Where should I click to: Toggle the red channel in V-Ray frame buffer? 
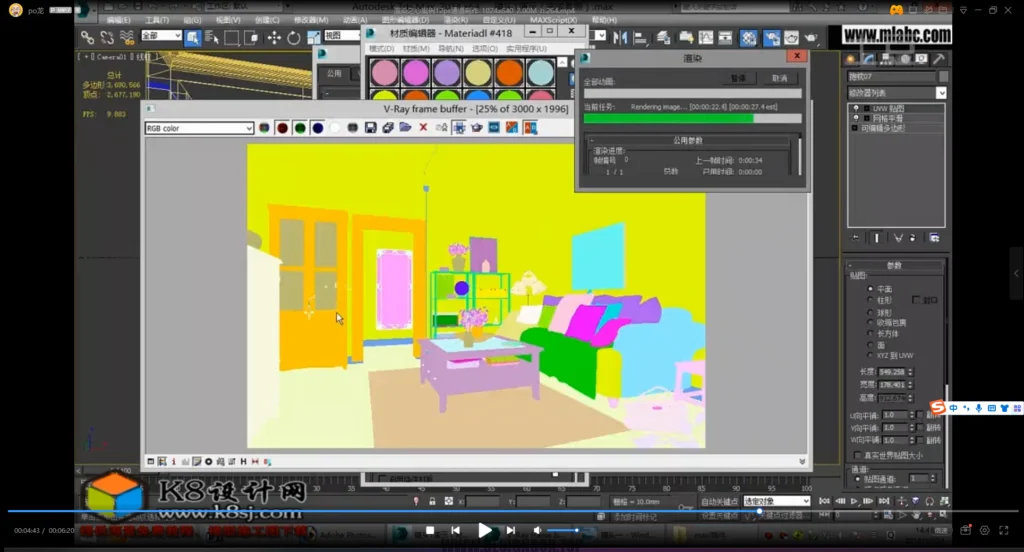pos(282,128)
